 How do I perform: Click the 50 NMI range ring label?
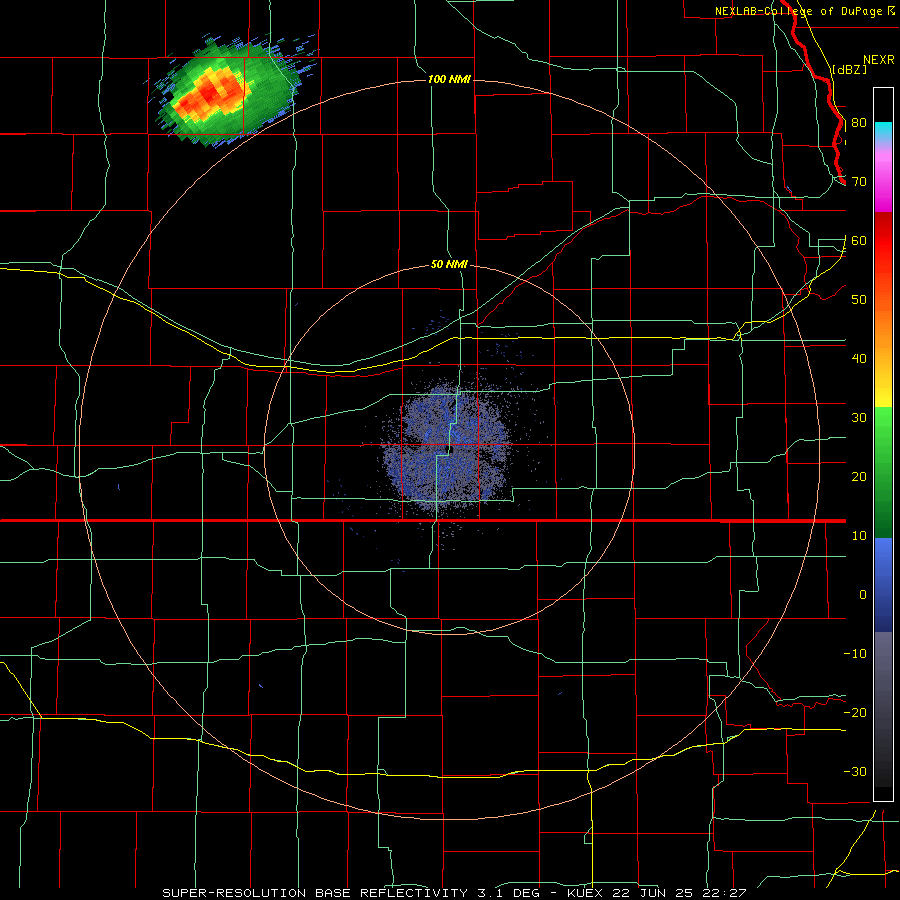pyautogui.click(x=449, y=265)
